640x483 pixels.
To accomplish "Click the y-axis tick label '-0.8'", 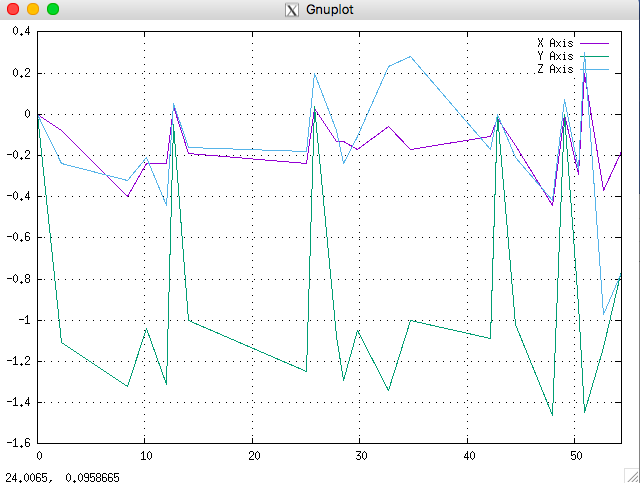I will point(19,279).
